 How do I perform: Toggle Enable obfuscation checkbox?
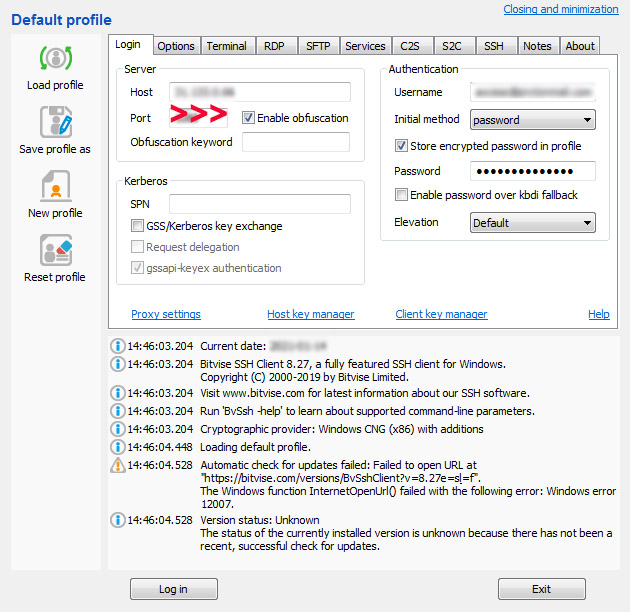pos(248,118)
